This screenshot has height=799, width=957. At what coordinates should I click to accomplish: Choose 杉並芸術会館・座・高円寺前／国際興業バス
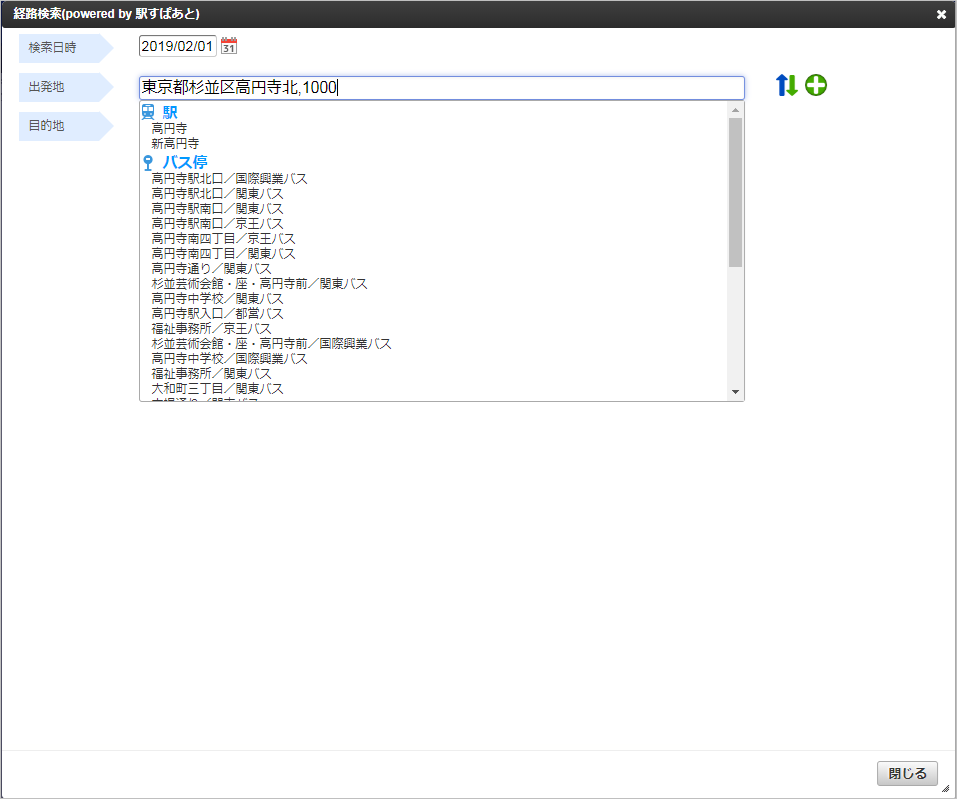pyautogui.click(x=272, y=344)
